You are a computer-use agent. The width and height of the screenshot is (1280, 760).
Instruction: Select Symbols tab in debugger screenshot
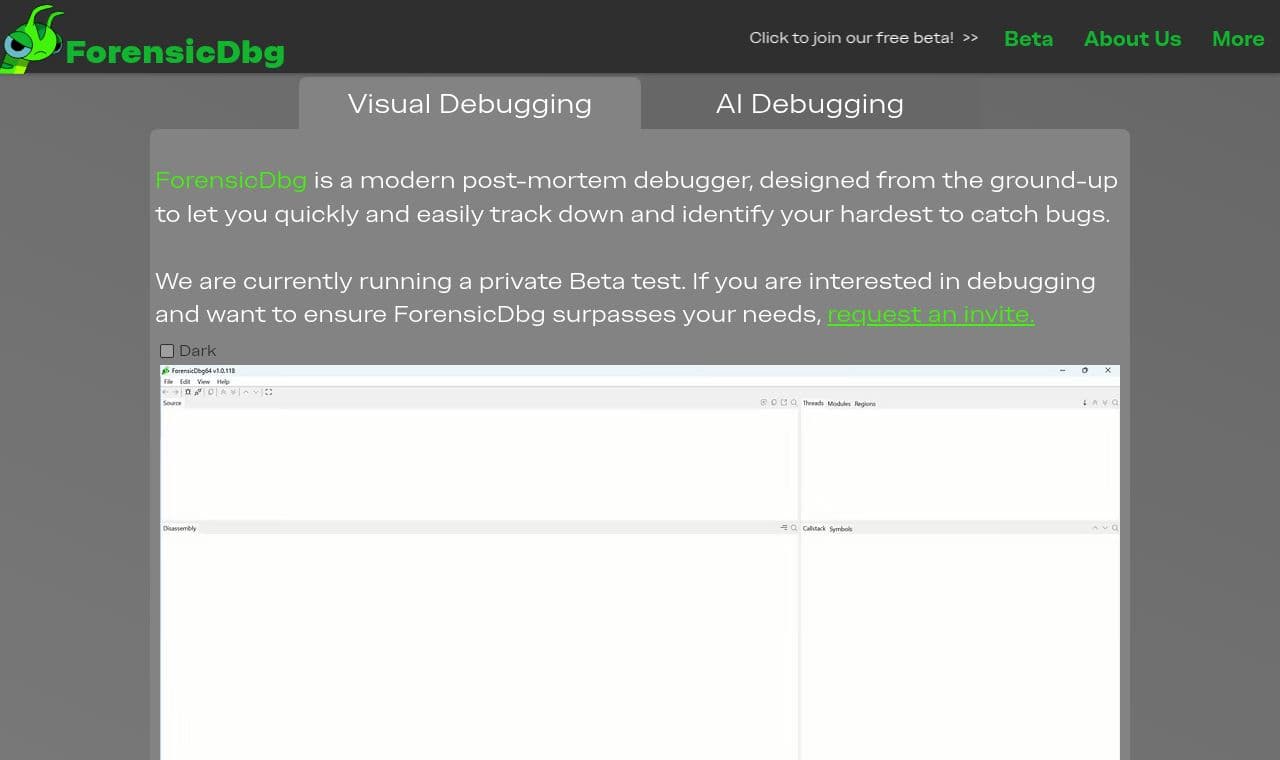click(x=841, y=528)
